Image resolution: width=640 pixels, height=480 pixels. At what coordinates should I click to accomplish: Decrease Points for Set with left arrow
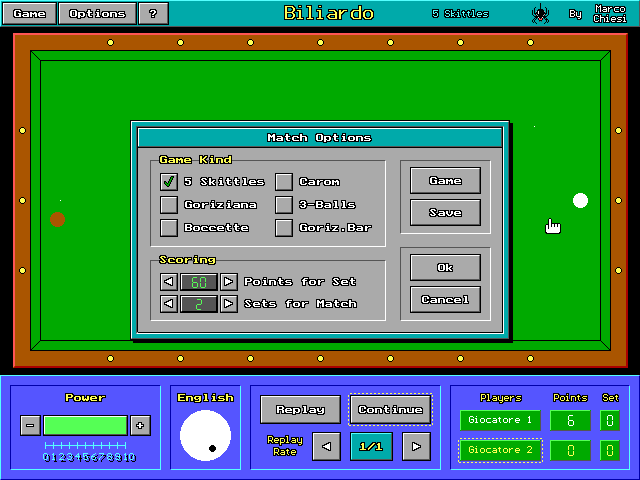[169, 282]
